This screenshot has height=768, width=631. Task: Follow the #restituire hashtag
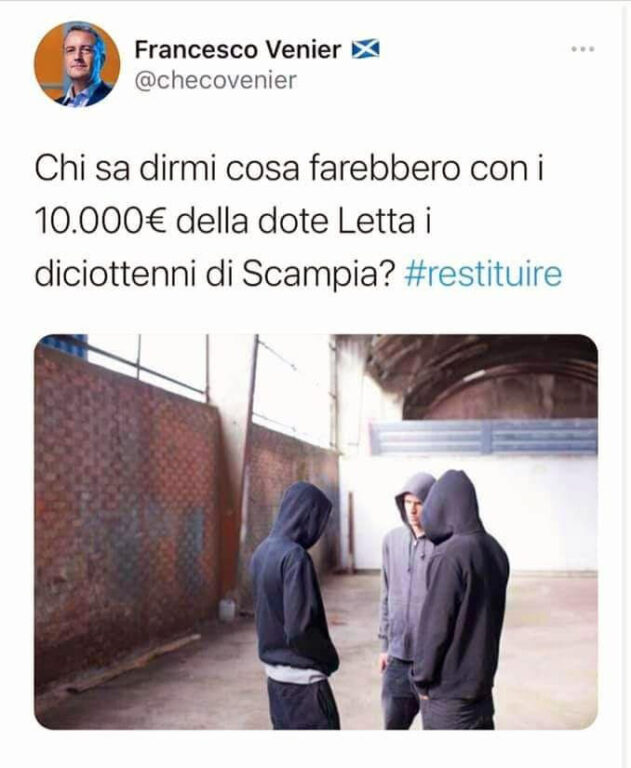pos(483,274)
